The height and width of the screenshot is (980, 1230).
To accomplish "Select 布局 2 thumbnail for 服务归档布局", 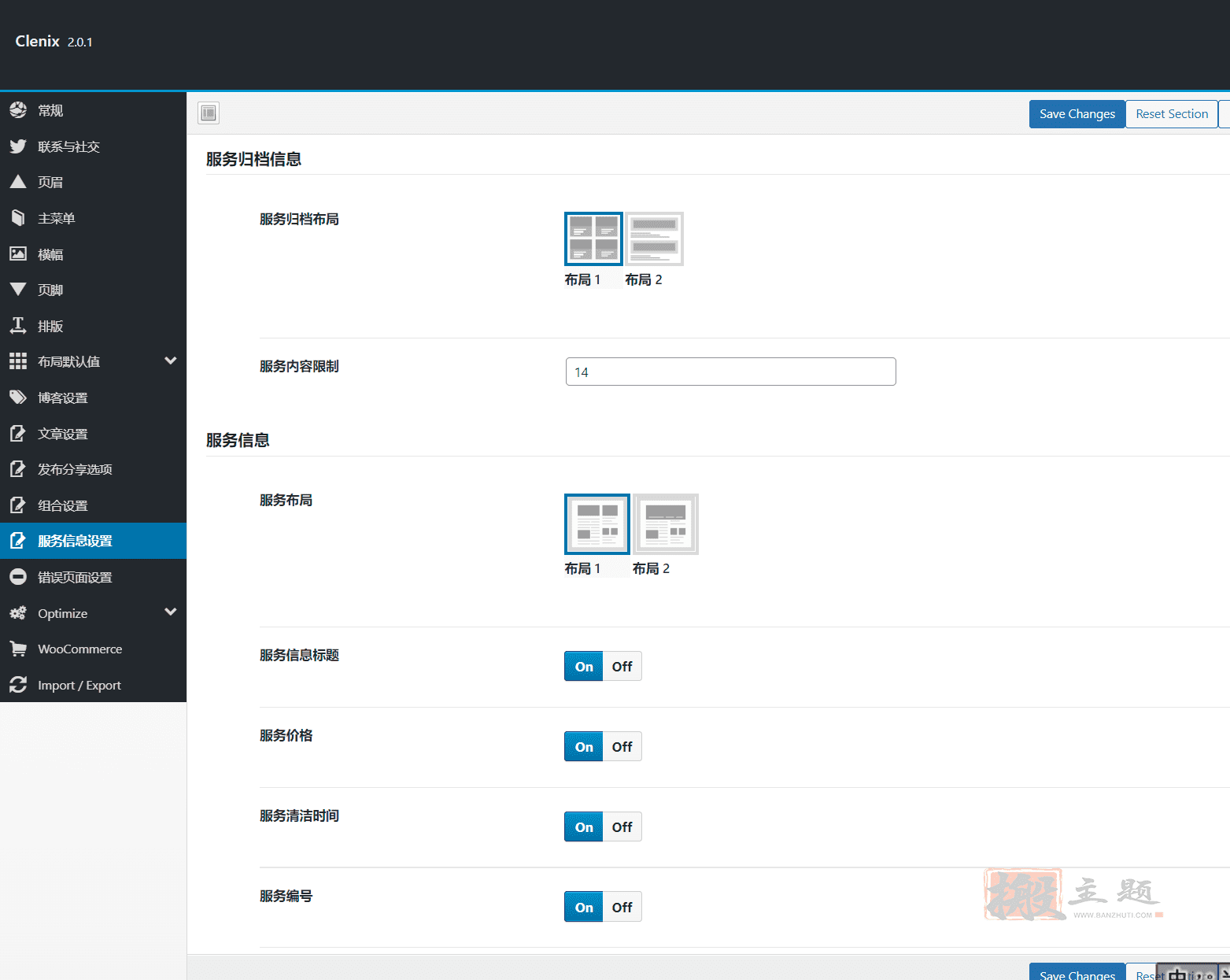I will click(x=654, y=239).
